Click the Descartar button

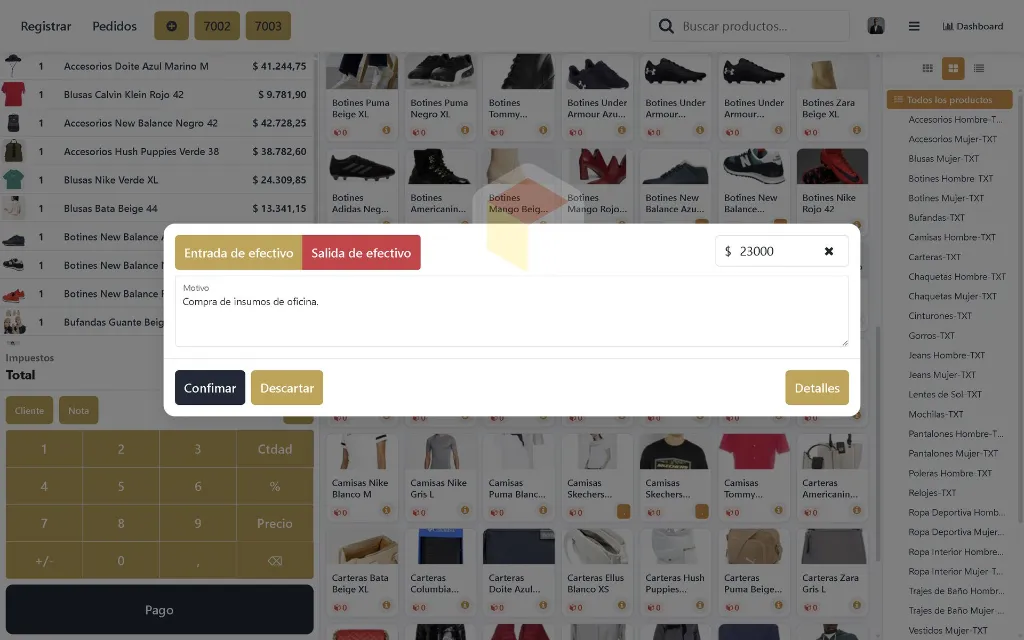click(x=287, y=388)
